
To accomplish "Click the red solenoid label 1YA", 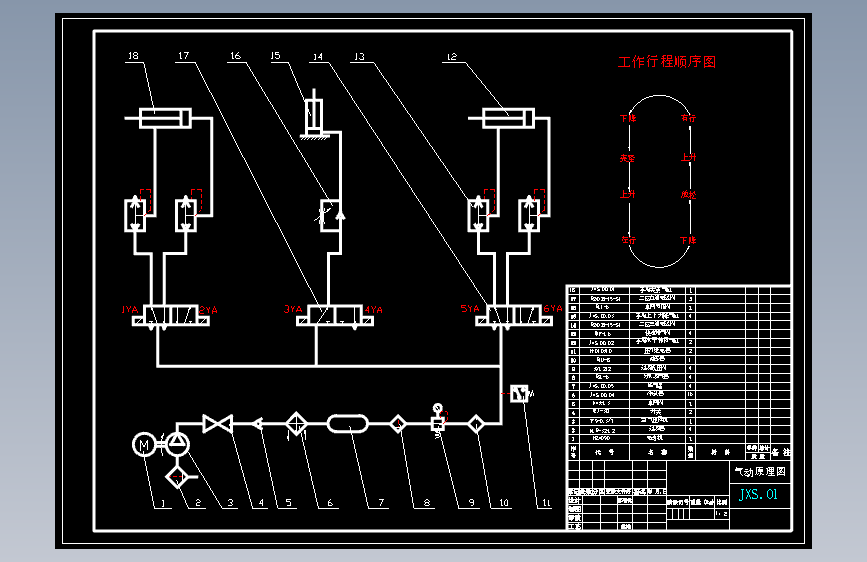I will click(129, 309).
